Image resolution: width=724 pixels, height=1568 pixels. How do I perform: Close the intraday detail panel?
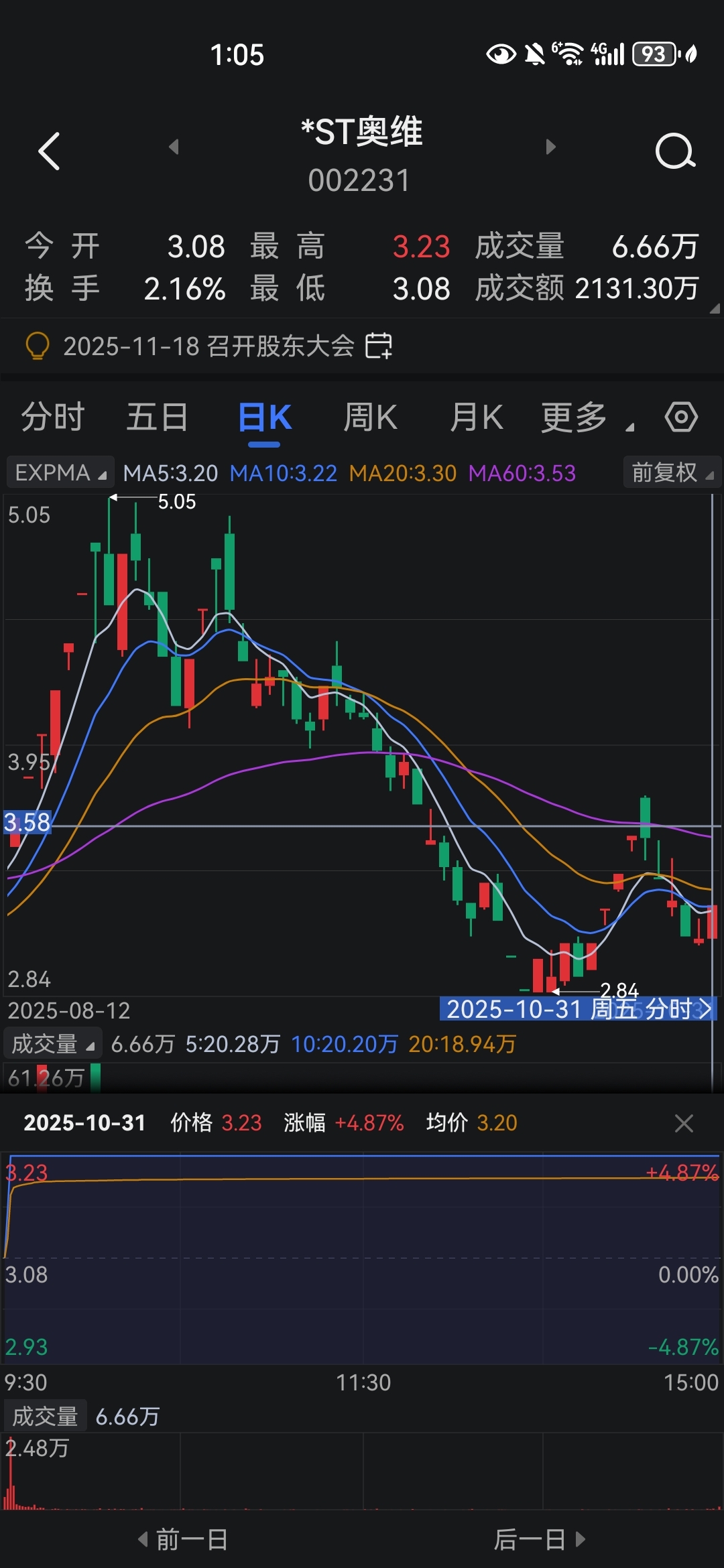point(684,1123)
